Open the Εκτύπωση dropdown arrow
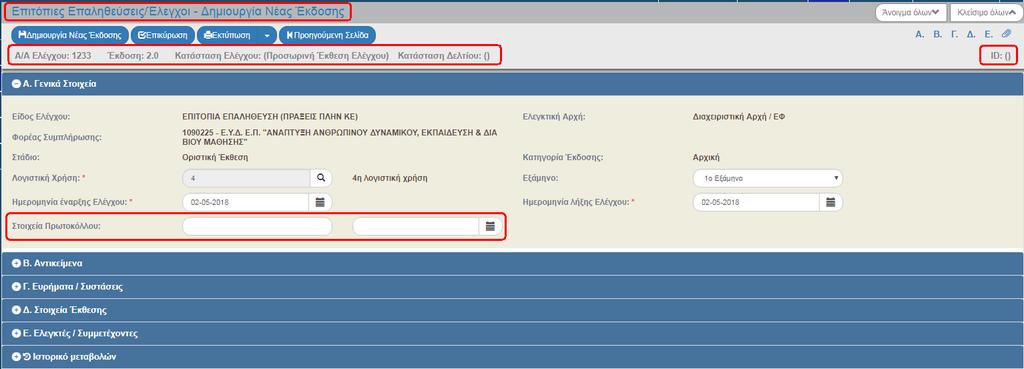This screenshot has height=369, width=1024. (x=267, y=35)
